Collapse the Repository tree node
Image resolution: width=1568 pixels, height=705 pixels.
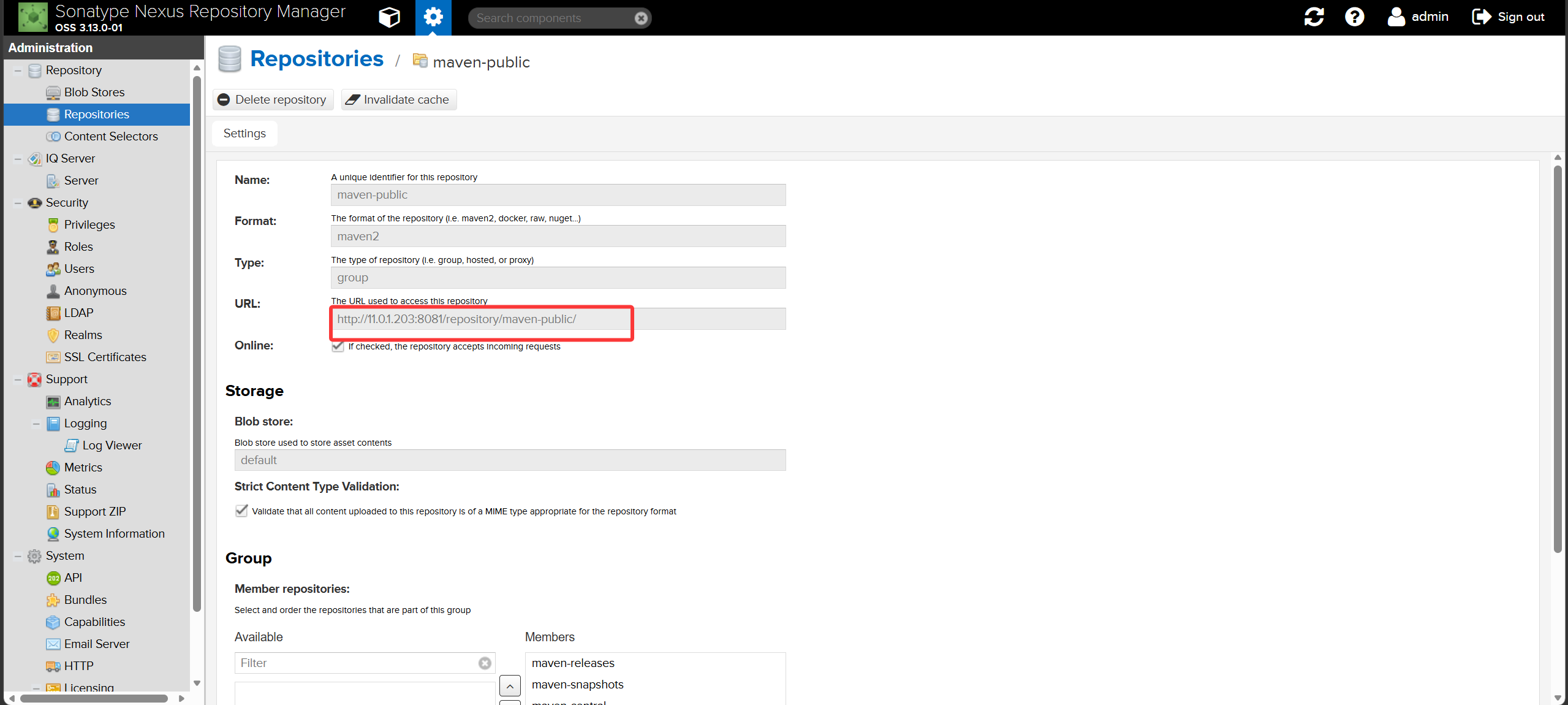point(18,70)
